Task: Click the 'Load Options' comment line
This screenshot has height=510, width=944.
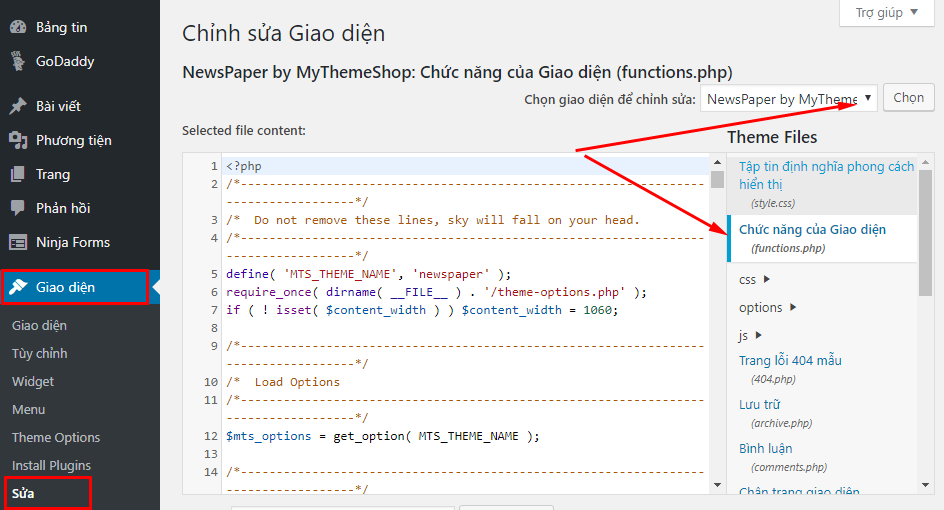Action: (x=283, y=382)
